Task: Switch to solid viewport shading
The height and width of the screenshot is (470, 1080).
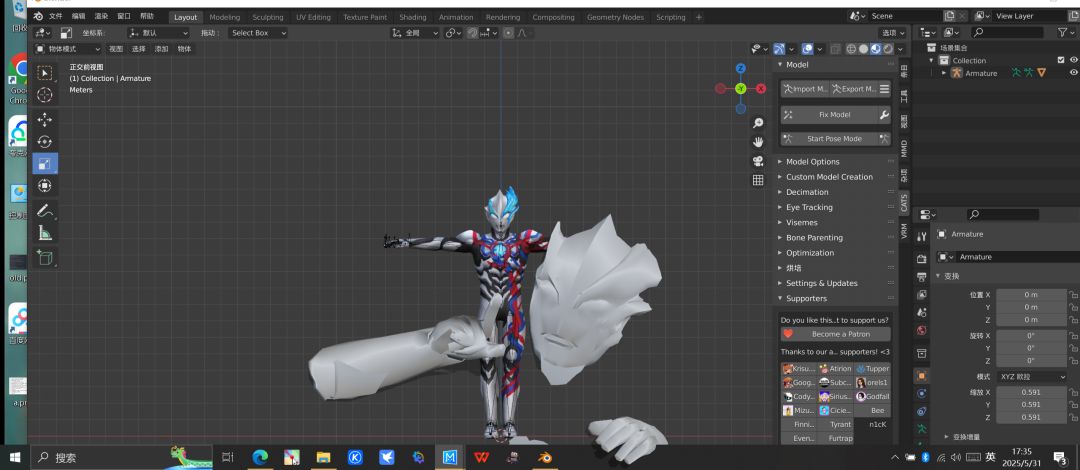Action: pos(863,49)
